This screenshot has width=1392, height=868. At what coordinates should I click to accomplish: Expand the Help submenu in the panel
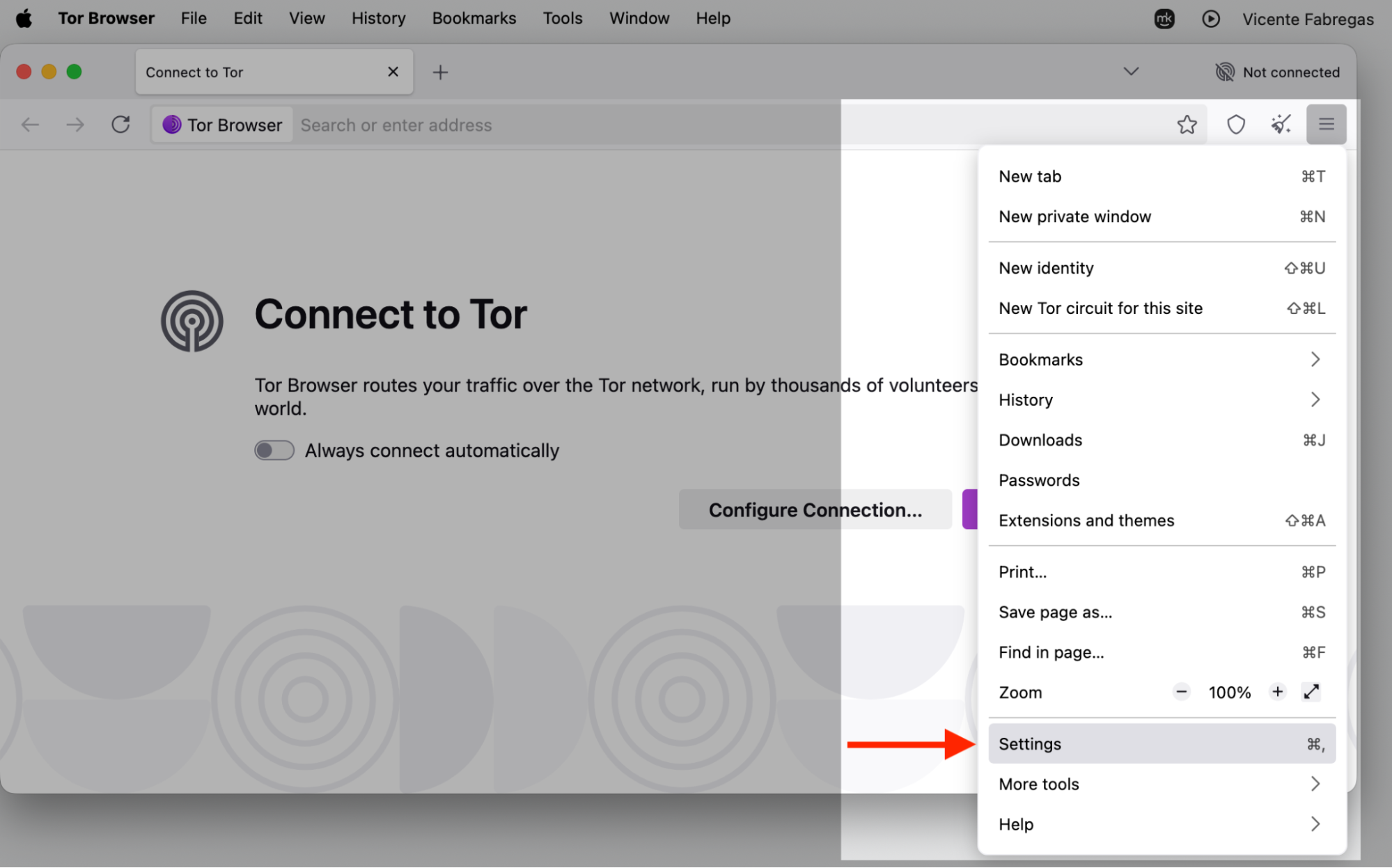[x=1162, y=825]
